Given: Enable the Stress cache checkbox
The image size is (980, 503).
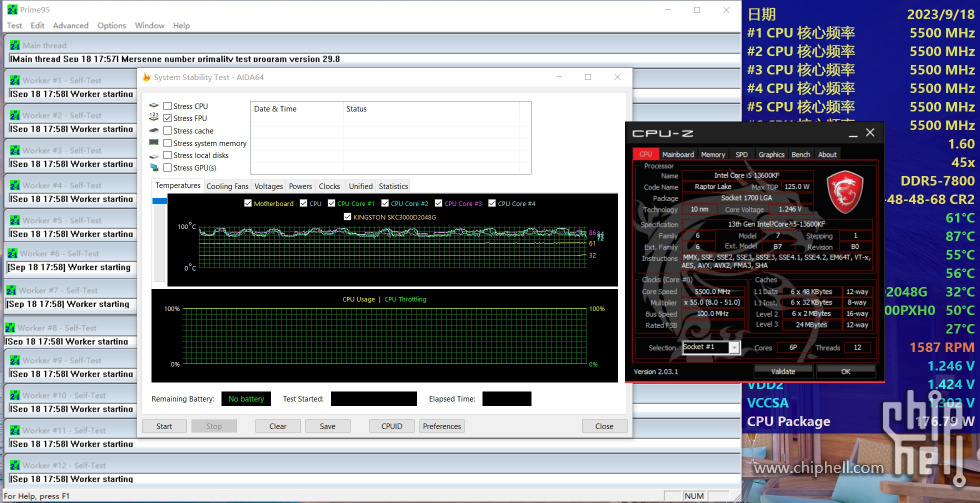Looking at the screenshot, I should 168,131.
